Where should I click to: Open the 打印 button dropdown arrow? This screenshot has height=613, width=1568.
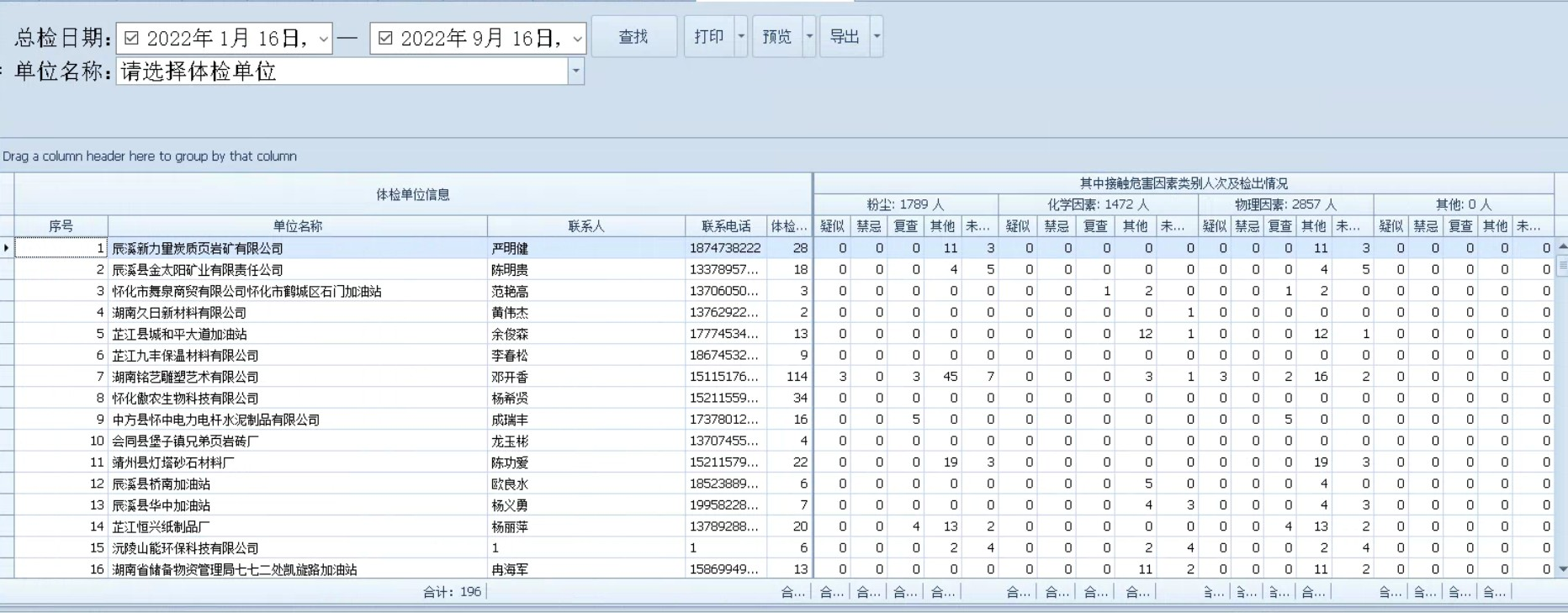coord(741,37)
